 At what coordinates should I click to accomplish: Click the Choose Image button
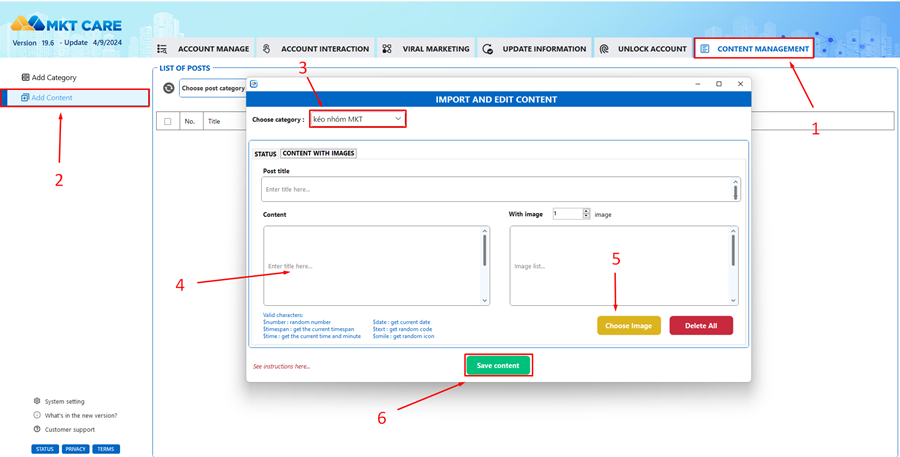pyautogui.click(x=629, y=326)
